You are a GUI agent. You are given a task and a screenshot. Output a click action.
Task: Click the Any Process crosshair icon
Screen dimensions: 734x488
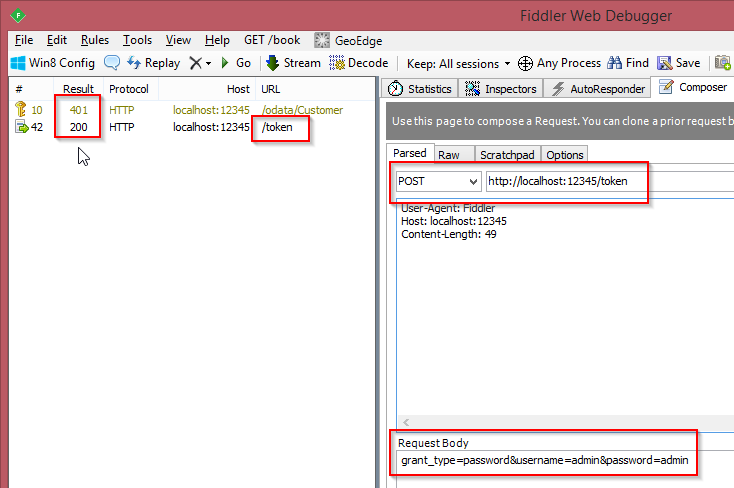[525, 63]
